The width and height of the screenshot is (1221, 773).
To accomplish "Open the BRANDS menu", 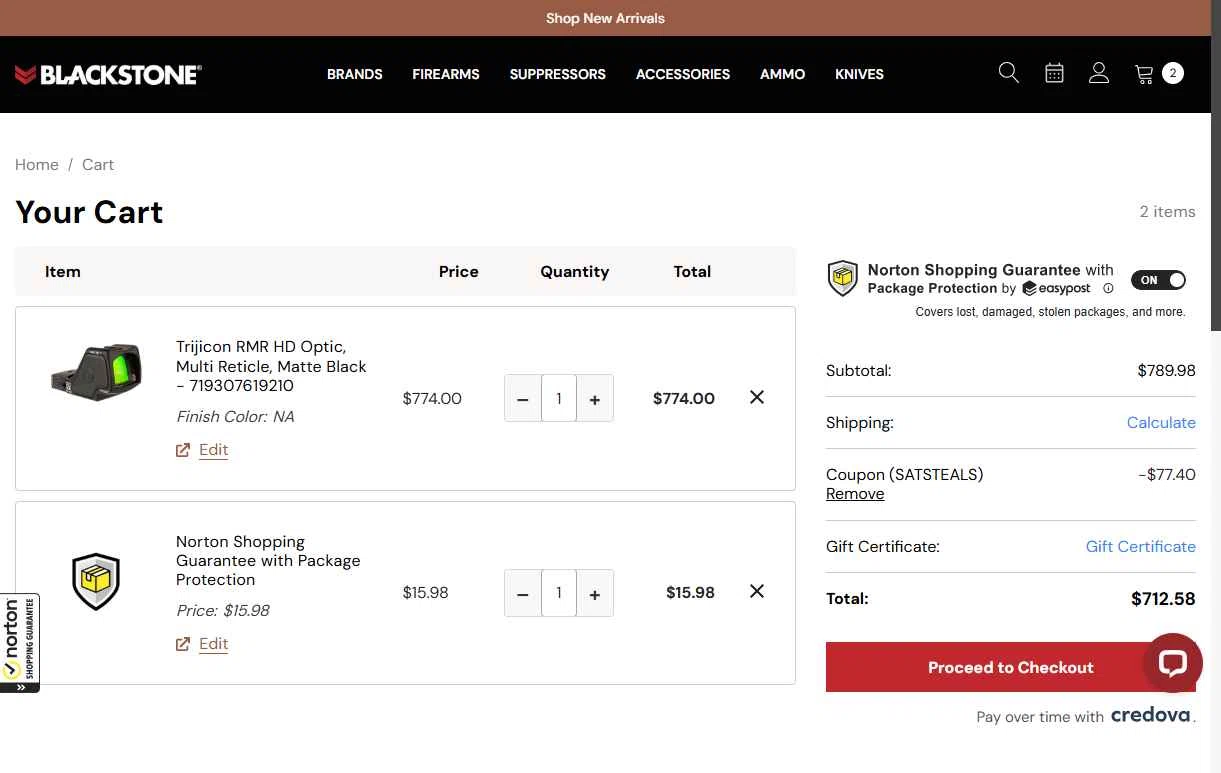I will (355, 74).
